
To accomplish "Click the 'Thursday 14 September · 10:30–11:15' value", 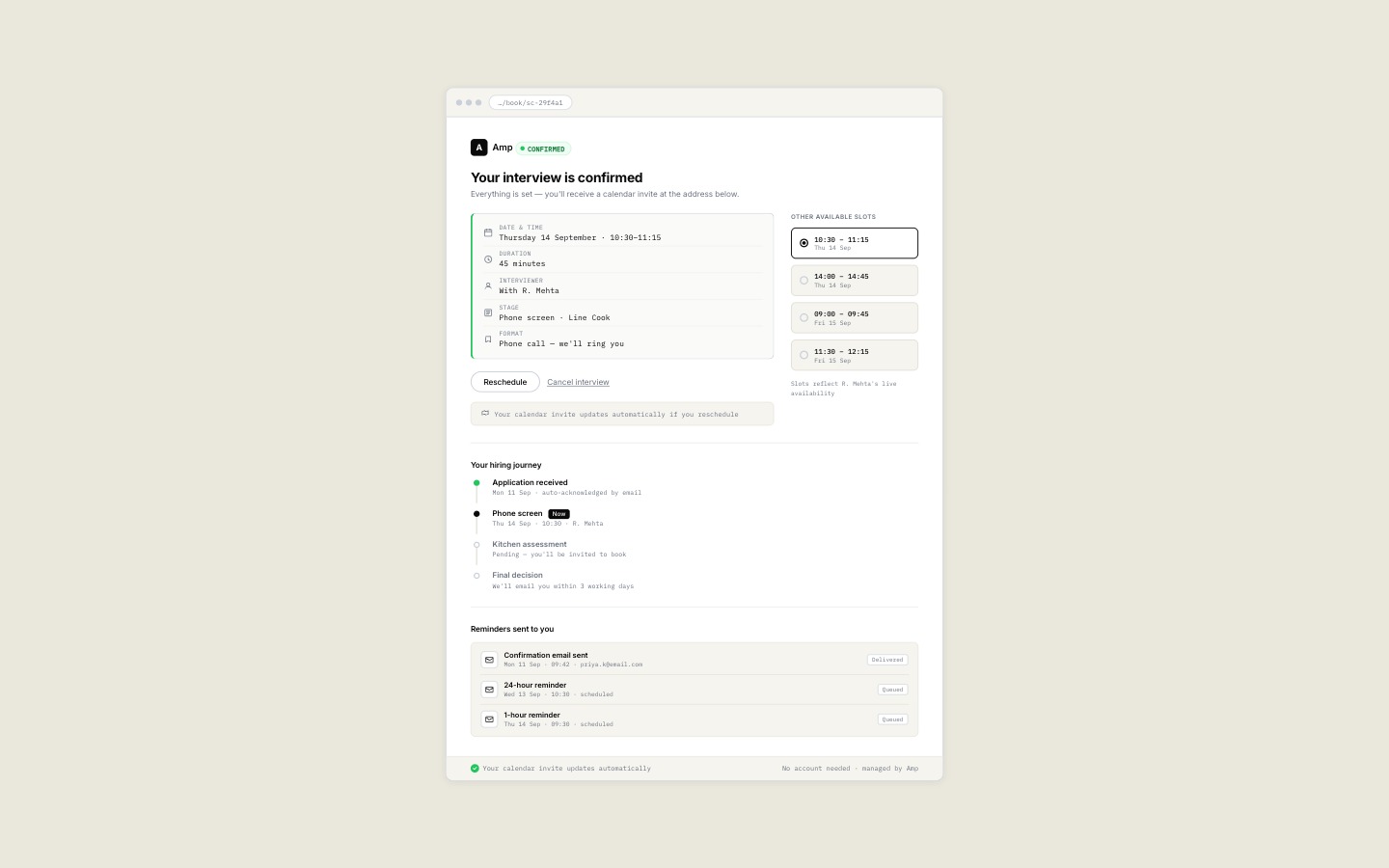I will point(580,237).
